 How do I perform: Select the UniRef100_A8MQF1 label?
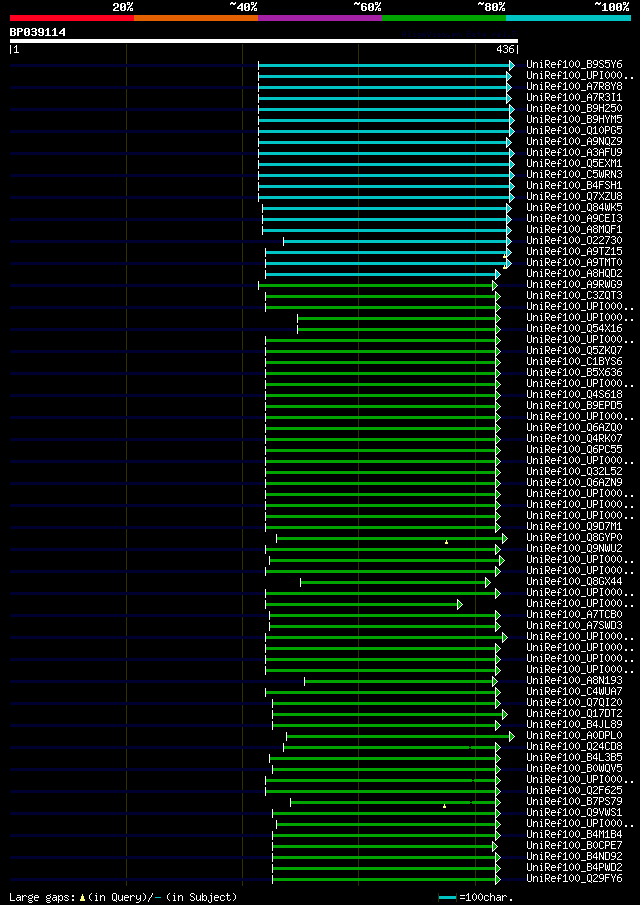pos(574,229)
